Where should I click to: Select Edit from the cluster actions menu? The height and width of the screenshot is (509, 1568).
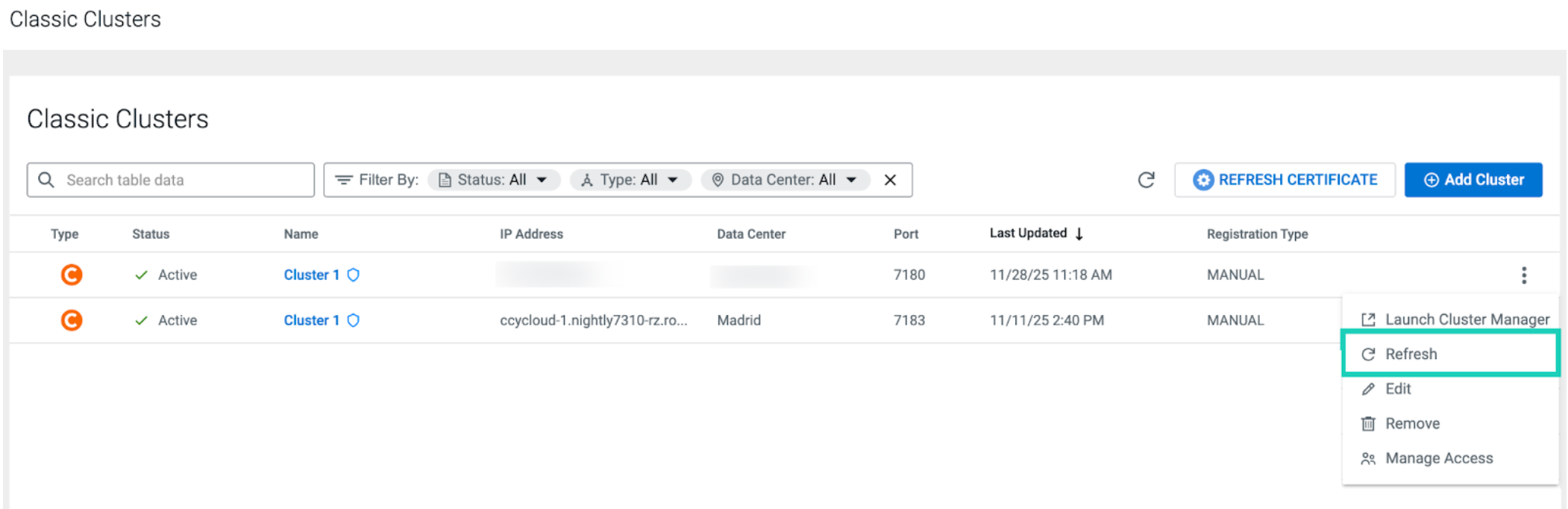[x=1397, y=389]
